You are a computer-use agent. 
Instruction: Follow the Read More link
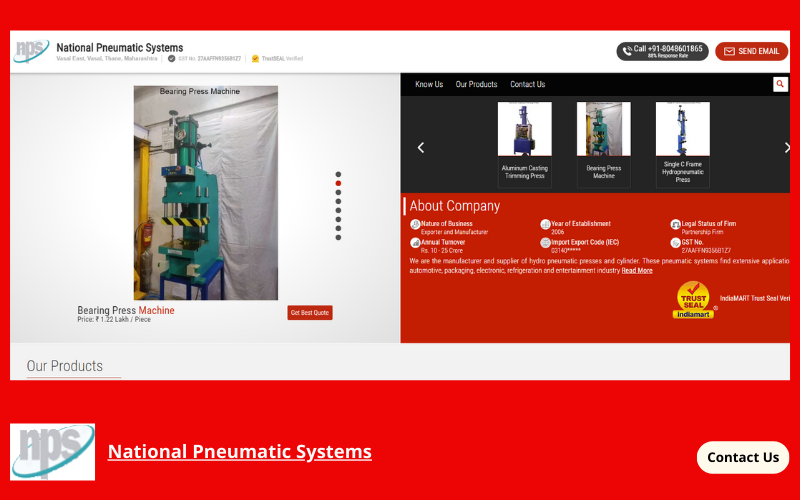(x=637, y=270)
